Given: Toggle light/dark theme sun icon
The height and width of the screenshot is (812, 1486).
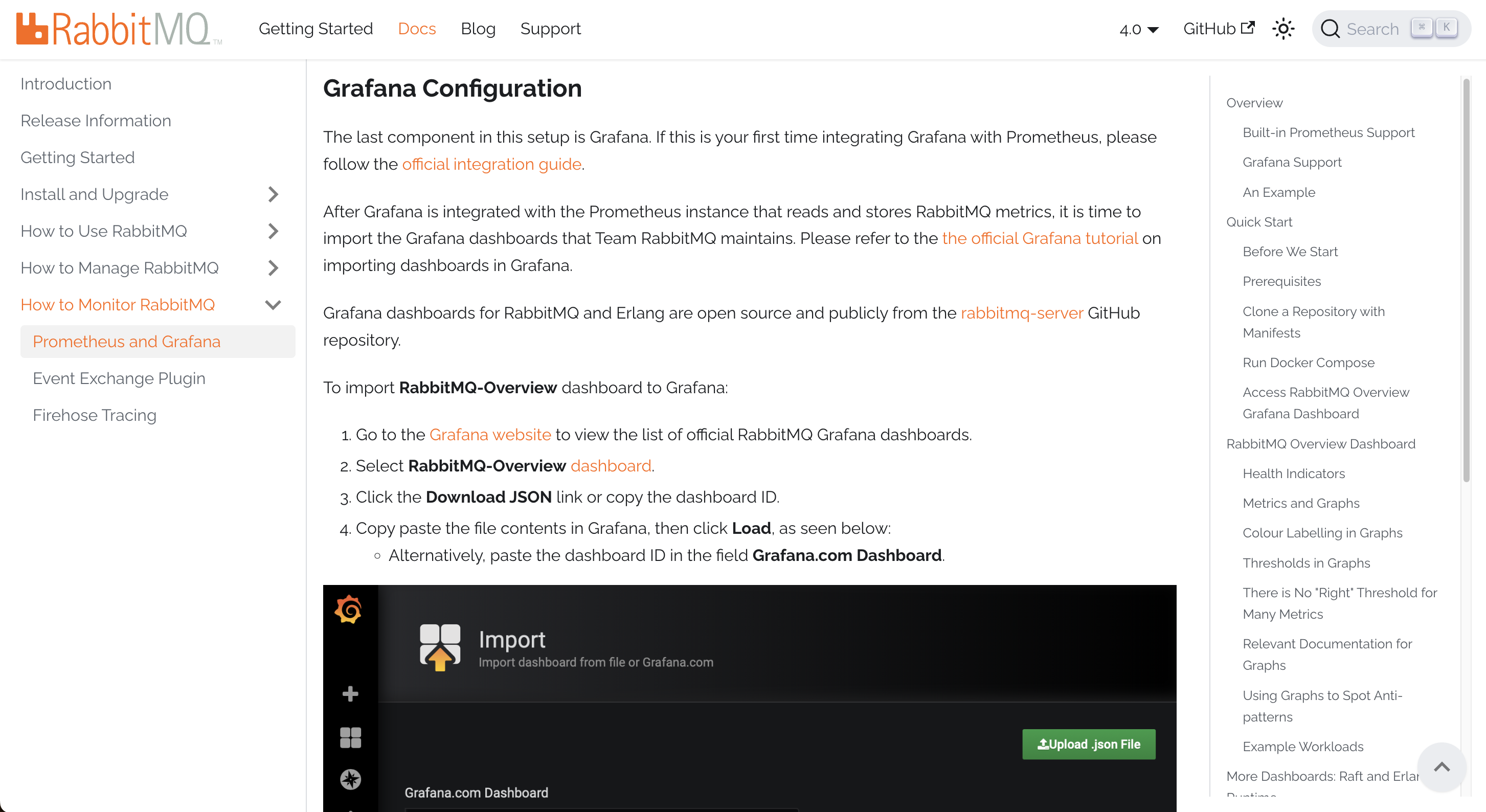Looking at the screenshot, I should click(1283, 29).
